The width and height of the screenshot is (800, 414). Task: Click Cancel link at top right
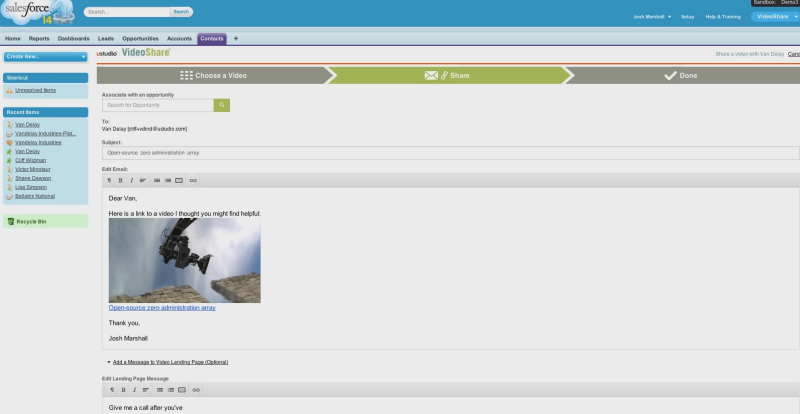pyautogui.click(x=793, y=54)
